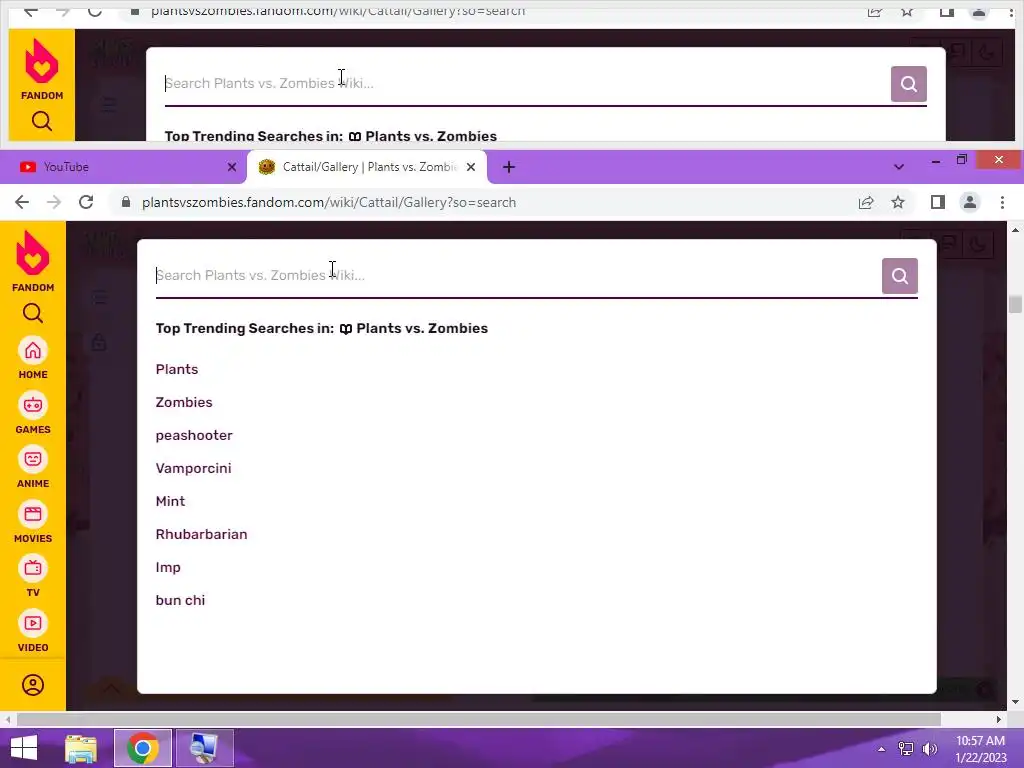Click the vertical scrollbar thumb
This screenshot has width=1024, height=768.
(x=1015, y=304)
